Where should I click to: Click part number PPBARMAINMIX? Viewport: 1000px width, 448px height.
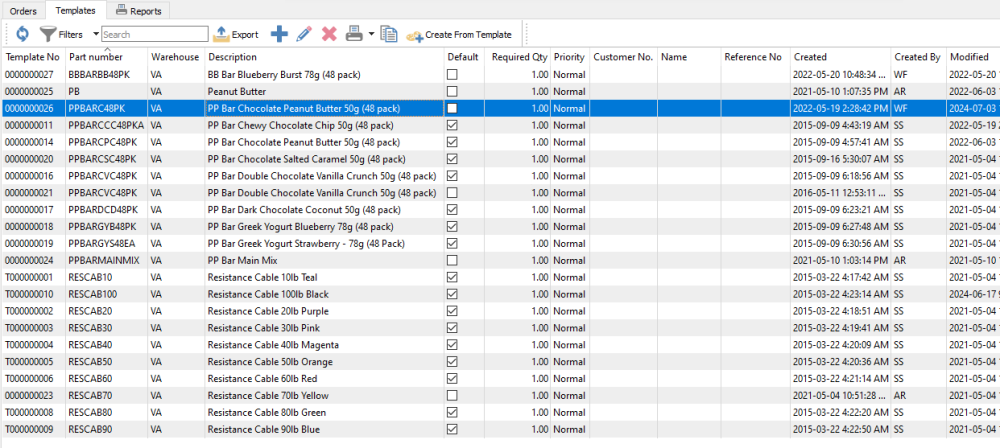click(104, 260)
